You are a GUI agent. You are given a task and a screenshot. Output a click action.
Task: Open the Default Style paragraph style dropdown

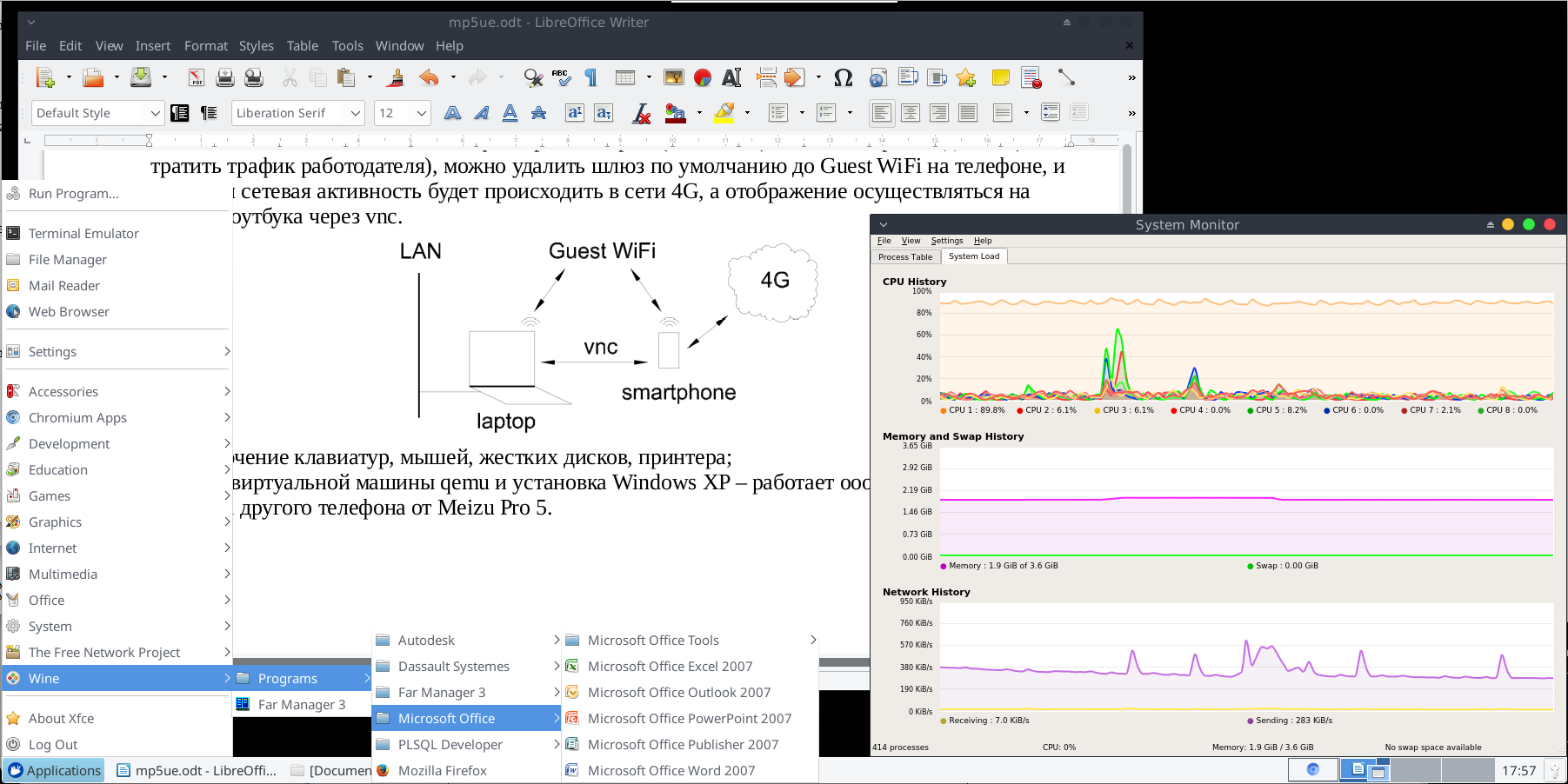coord(155,113)
